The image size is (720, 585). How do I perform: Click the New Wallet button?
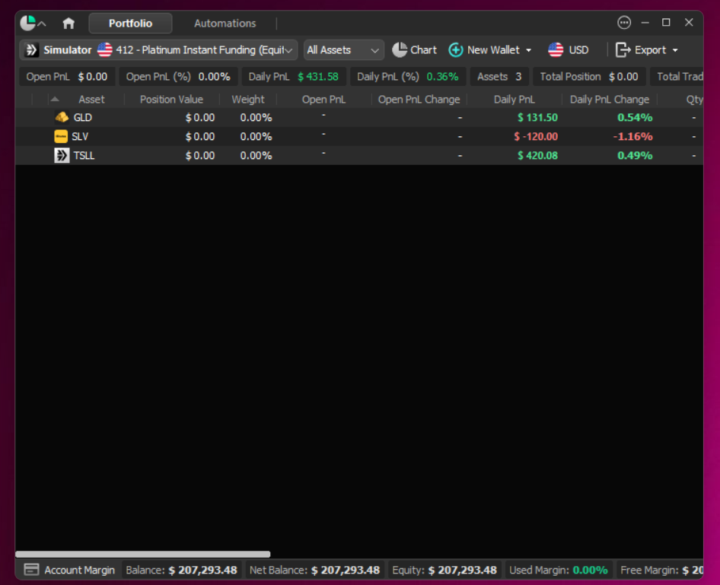[490, 50]
